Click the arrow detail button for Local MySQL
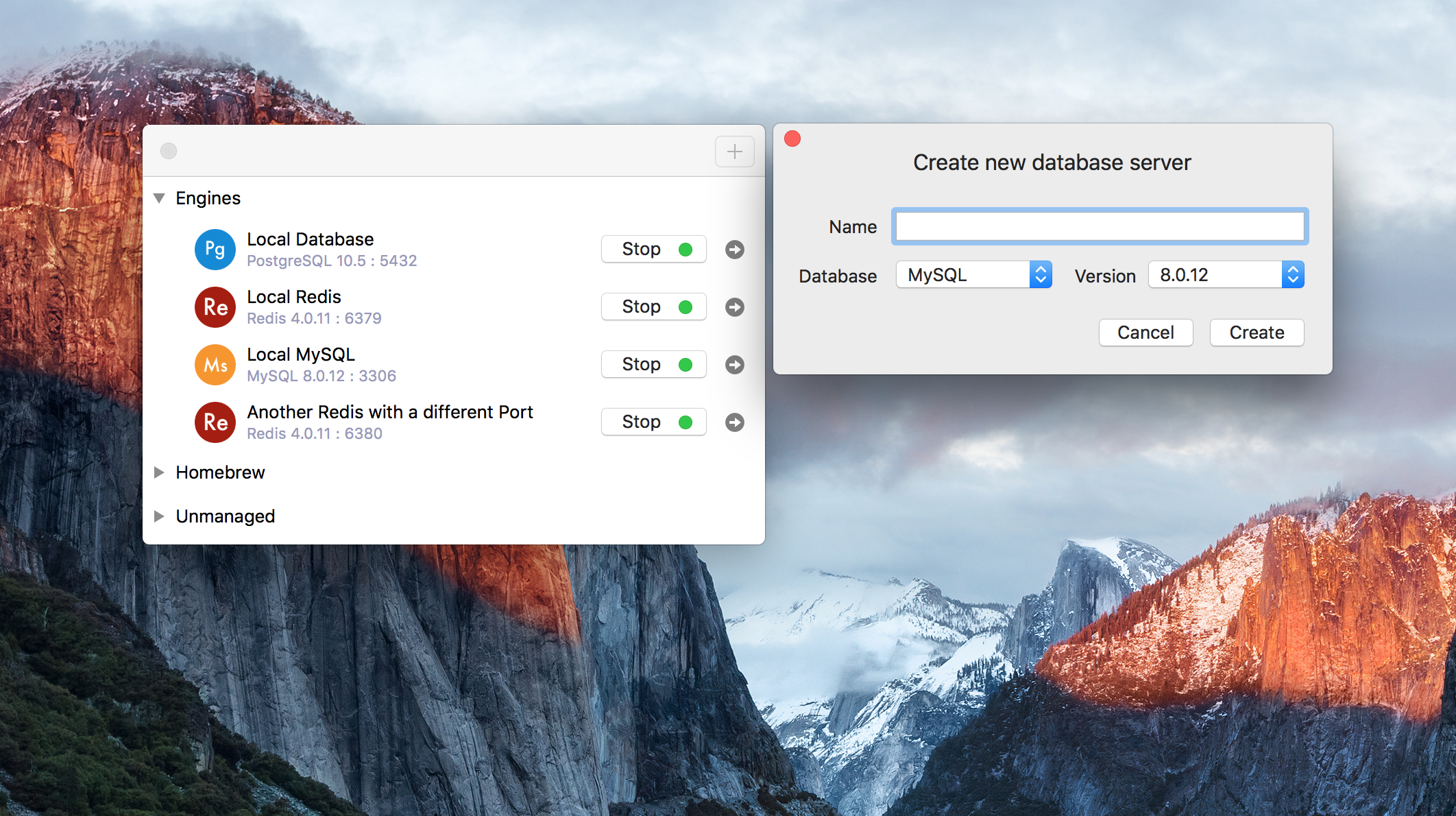Viewport: 1456px width, 816px height. [735, 365]
